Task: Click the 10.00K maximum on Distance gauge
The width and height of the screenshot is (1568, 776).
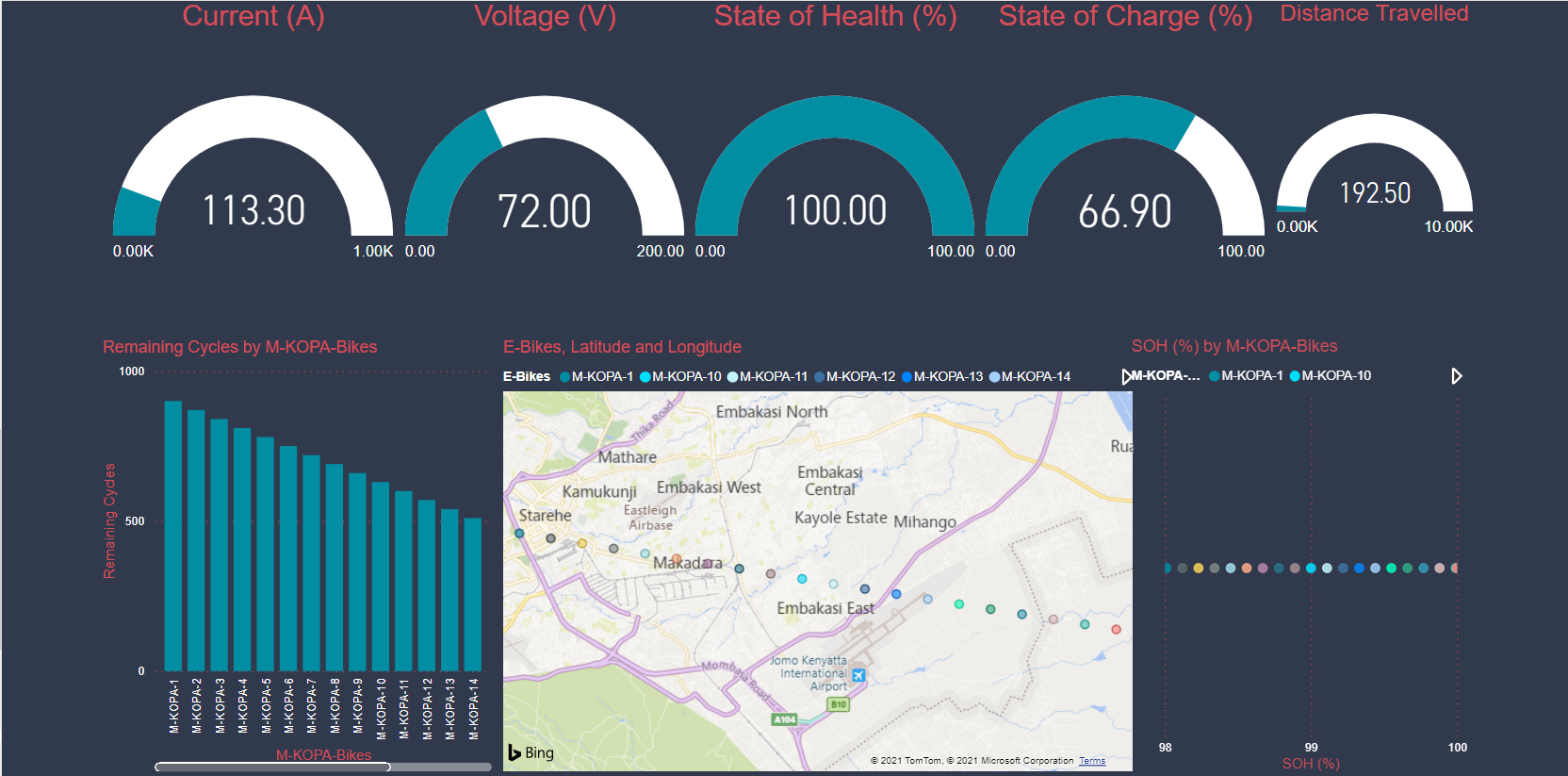Action: coord(1448,226)
